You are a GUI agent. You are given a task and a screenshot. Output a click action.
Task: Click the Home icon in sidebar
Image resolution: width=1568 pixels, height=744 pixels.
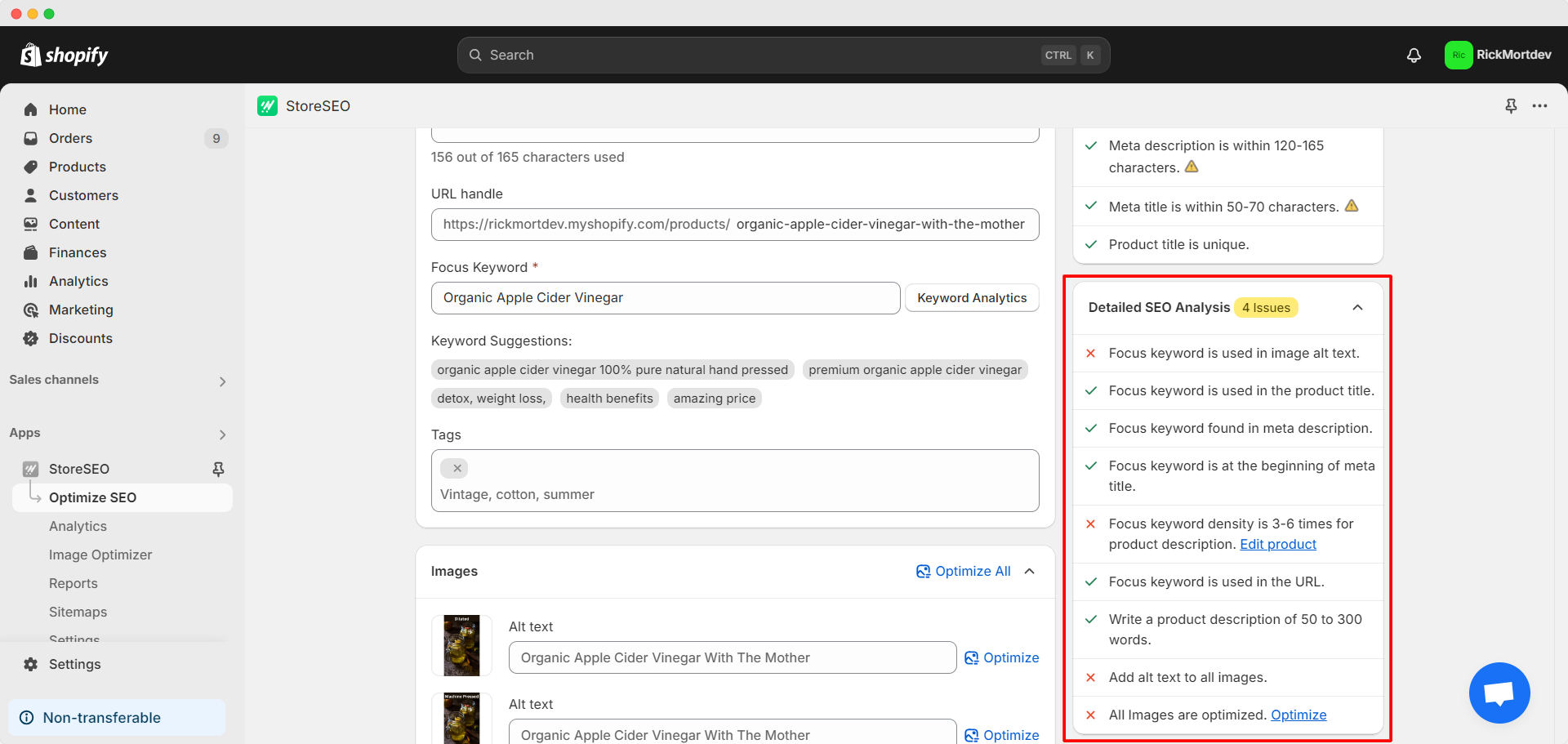31,109
